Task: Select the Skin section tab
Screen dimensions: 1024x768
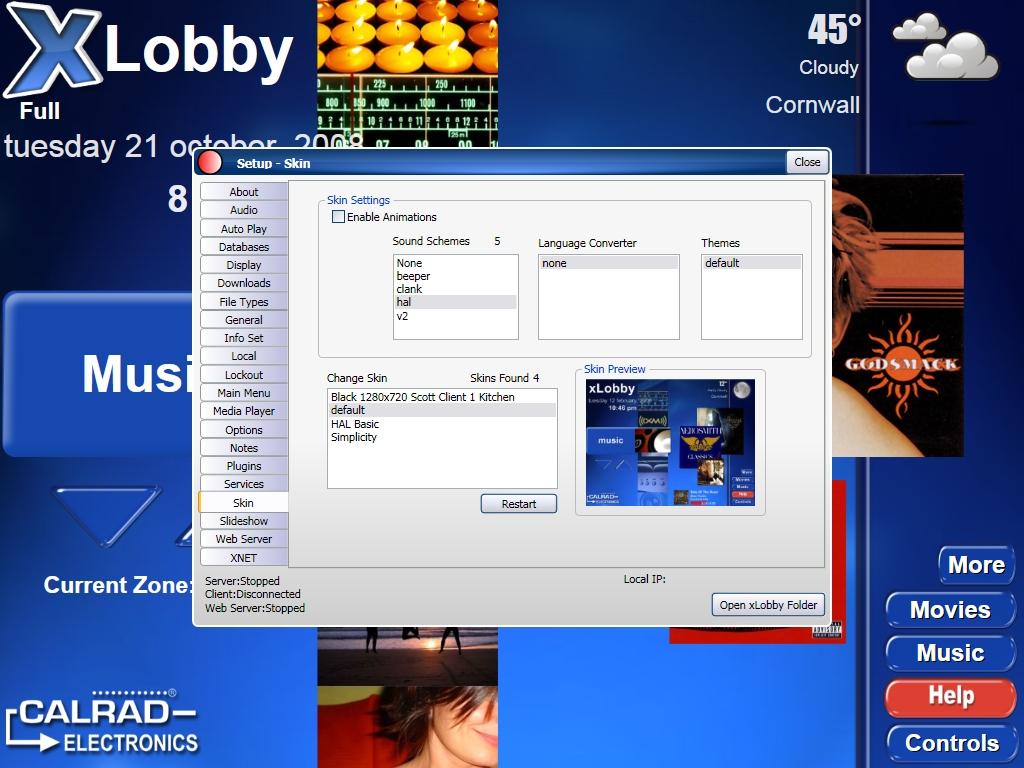Action: [243, 503]
